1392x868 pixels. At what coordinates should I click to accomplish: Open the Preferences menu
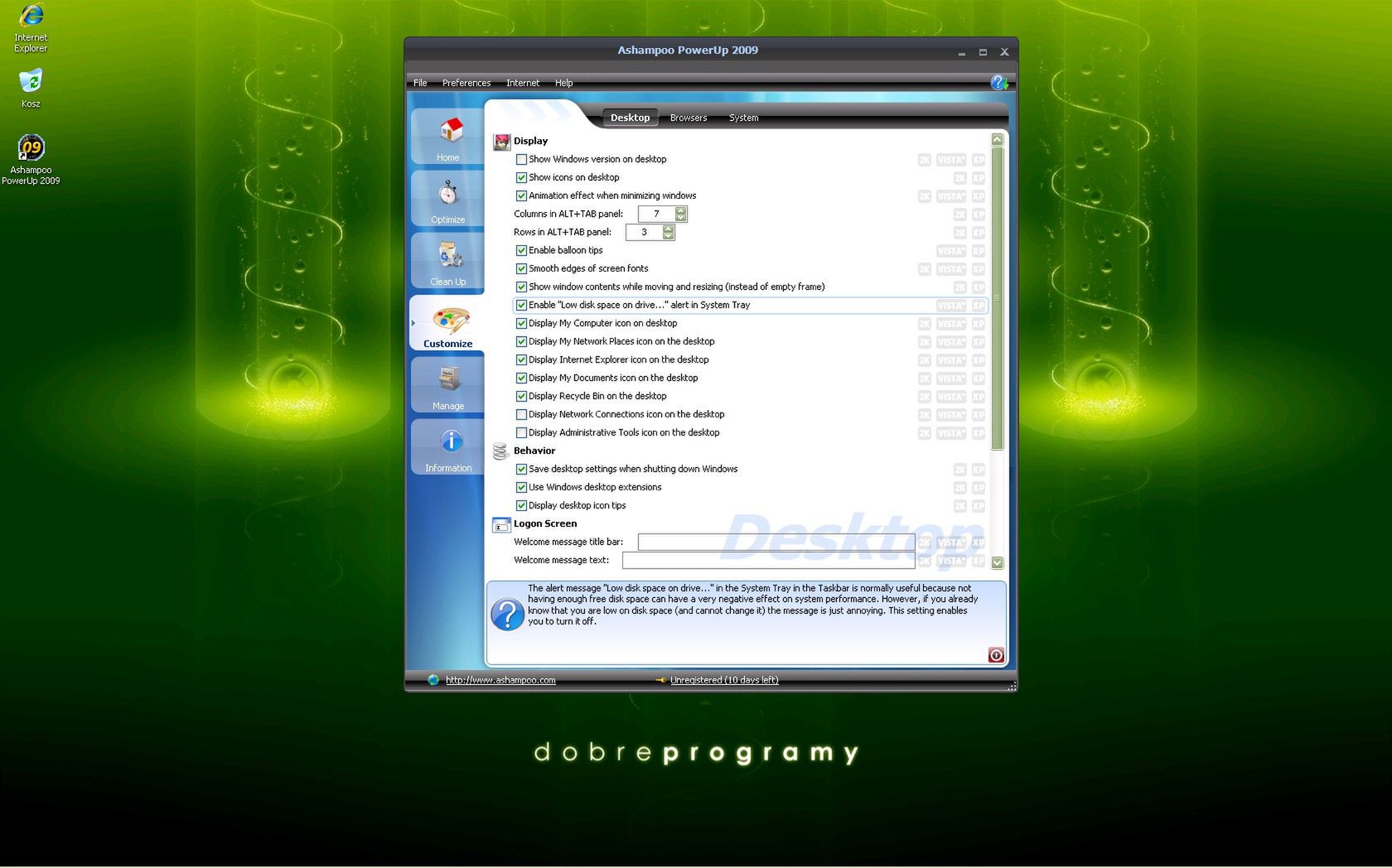pos(466,83)
